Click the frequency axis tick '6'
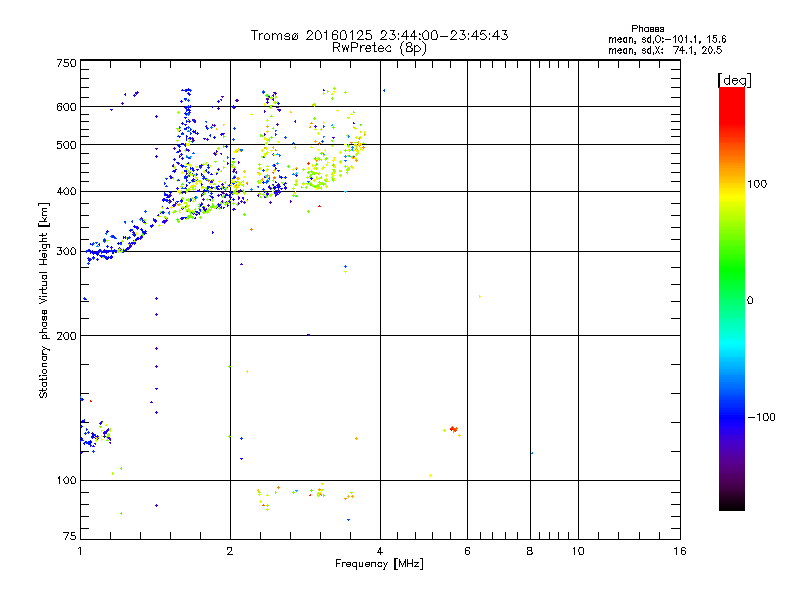Screen dimensions: 800x600 467,551
